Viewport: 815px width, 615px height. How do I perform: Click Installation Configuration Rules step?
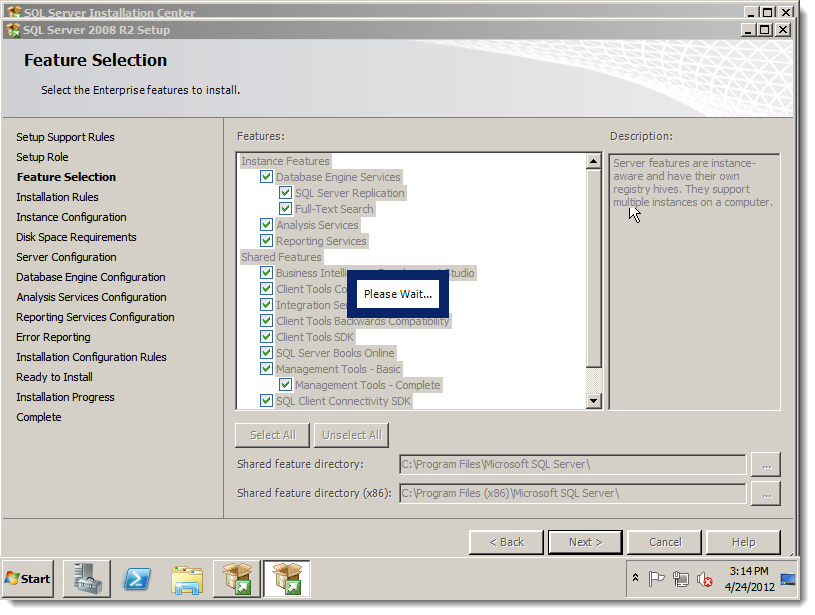click(91, 357)
